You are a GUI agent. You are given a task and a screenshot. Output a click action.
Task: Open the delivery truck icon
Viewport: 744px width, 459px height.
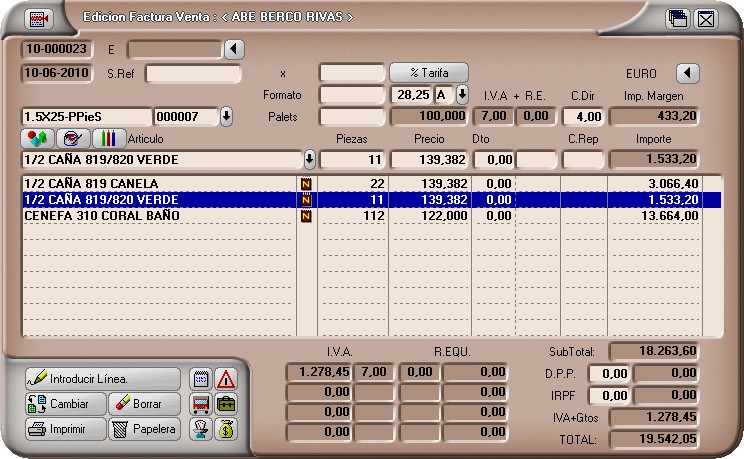click(x=199, y=404)
